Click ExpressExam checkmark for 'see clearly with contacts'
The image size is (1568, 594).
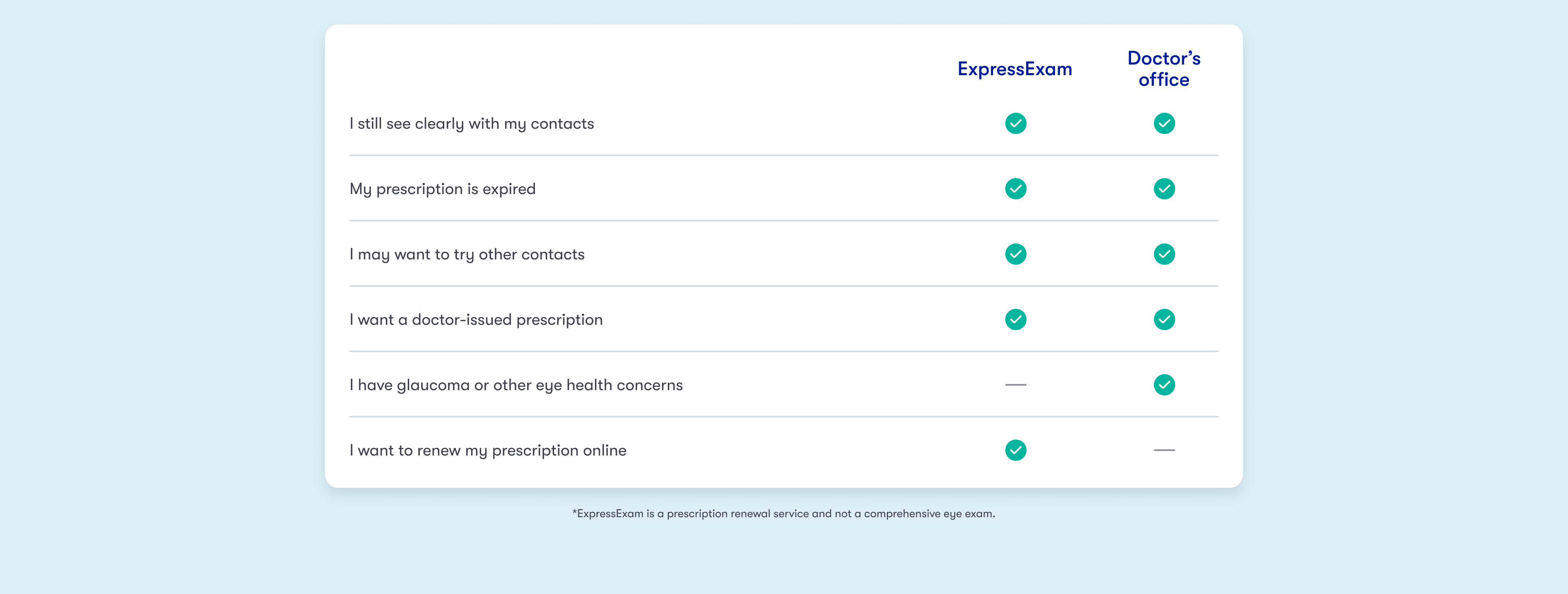[x=1015, y=124]
